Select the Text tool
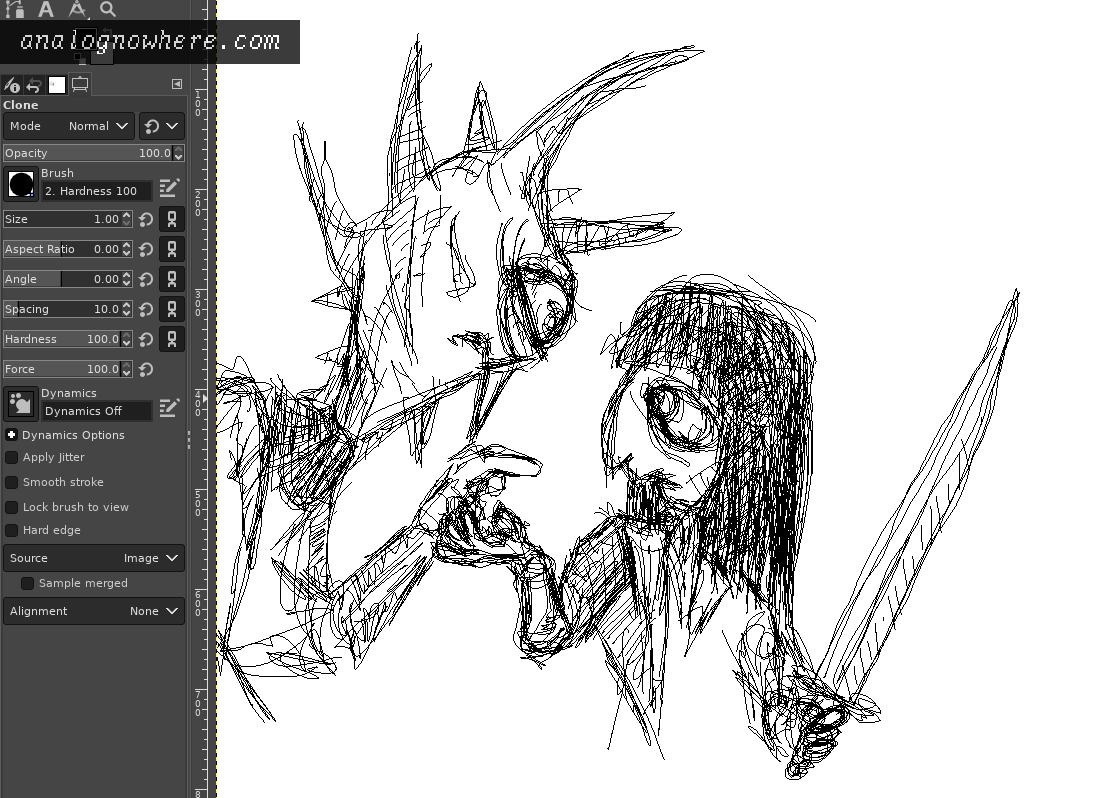The width and height of the screenshot is (1104, 798). (46, 10)
